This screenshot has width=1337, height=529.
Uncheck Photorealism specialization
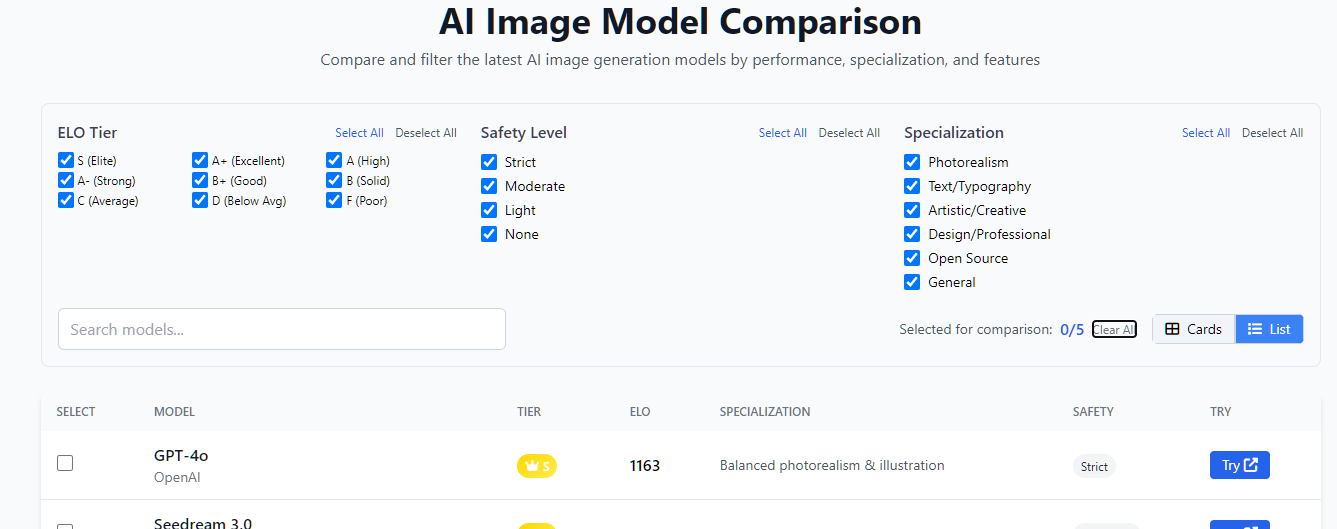(x=912, y=162)
